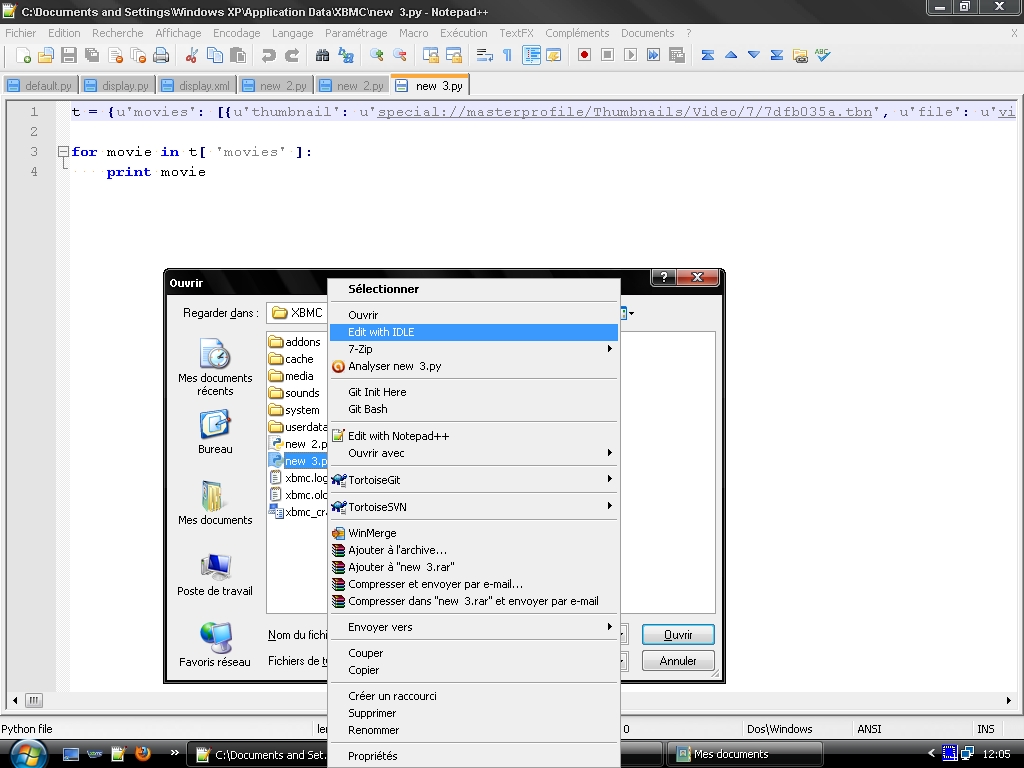
Task: Click the Stop macro recording icon
Action: pyautogui.click(x=607, y=56)
